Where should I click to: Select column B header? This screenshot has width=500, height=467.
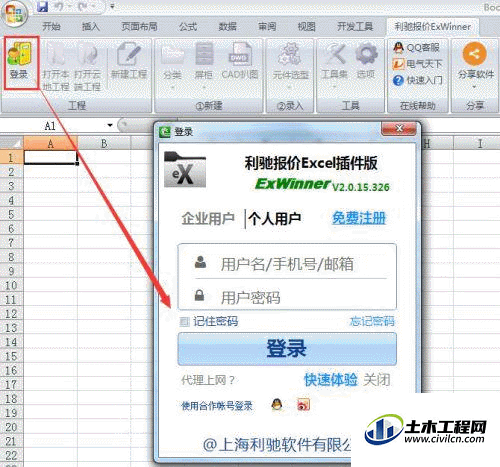click(x=104, y=143)
